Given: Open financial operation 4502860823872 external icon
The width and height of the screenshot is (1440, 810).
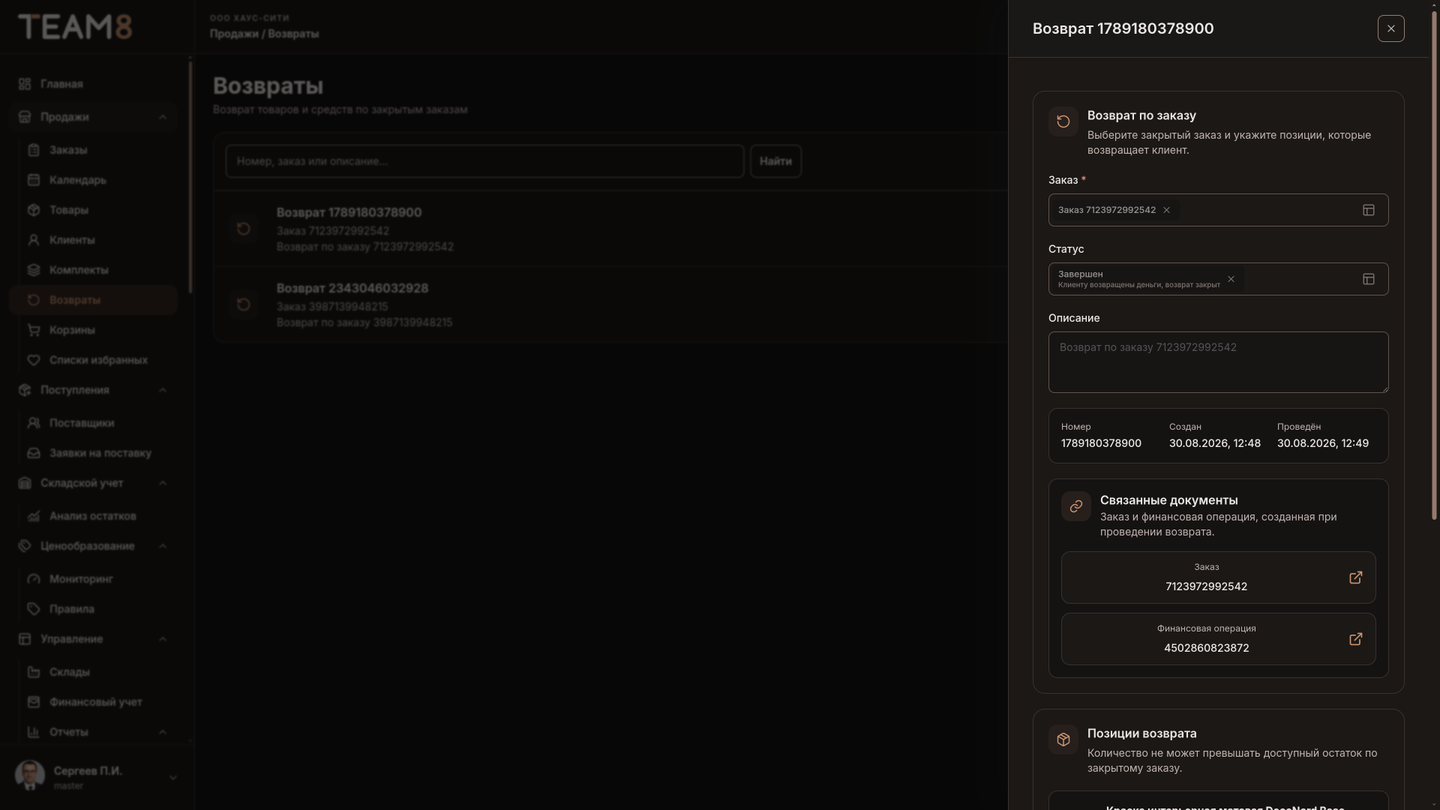Looking at the screenshot, I should coord(1355,639).
